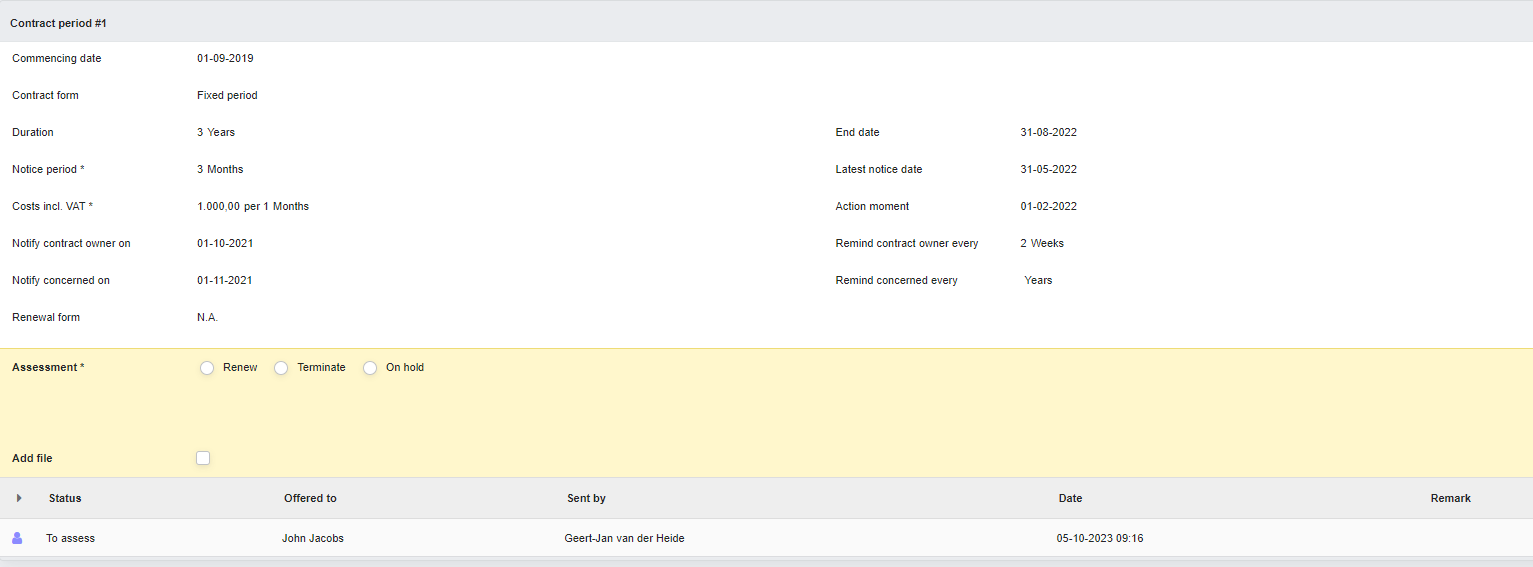Click the Sent by column header
This screenshot has width=1533, height=567.
coord(586,498)
